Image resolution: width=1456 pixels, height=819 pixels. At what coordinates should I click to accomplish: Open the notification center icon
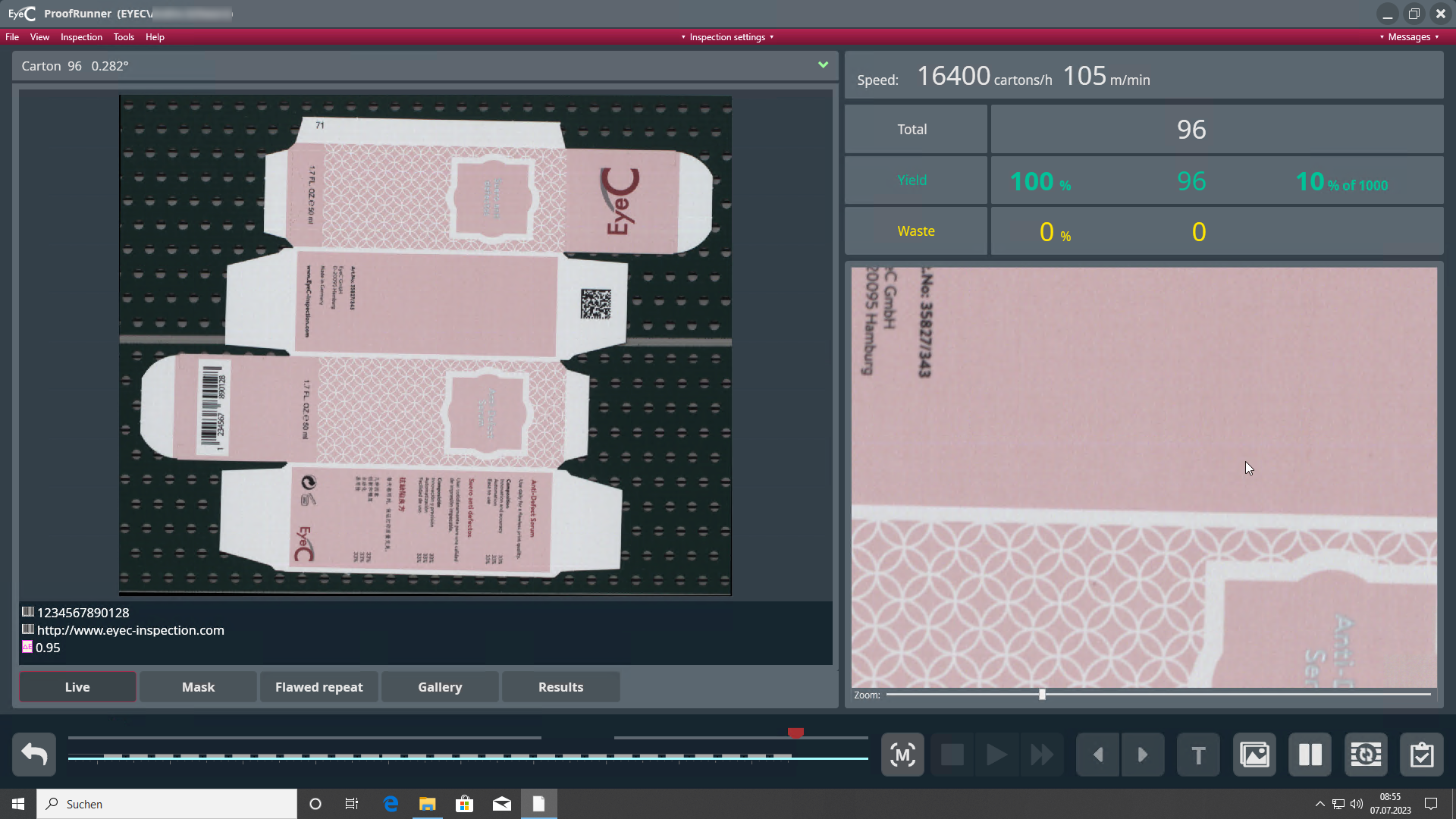pyautogui.click(x=1431, y=804)
